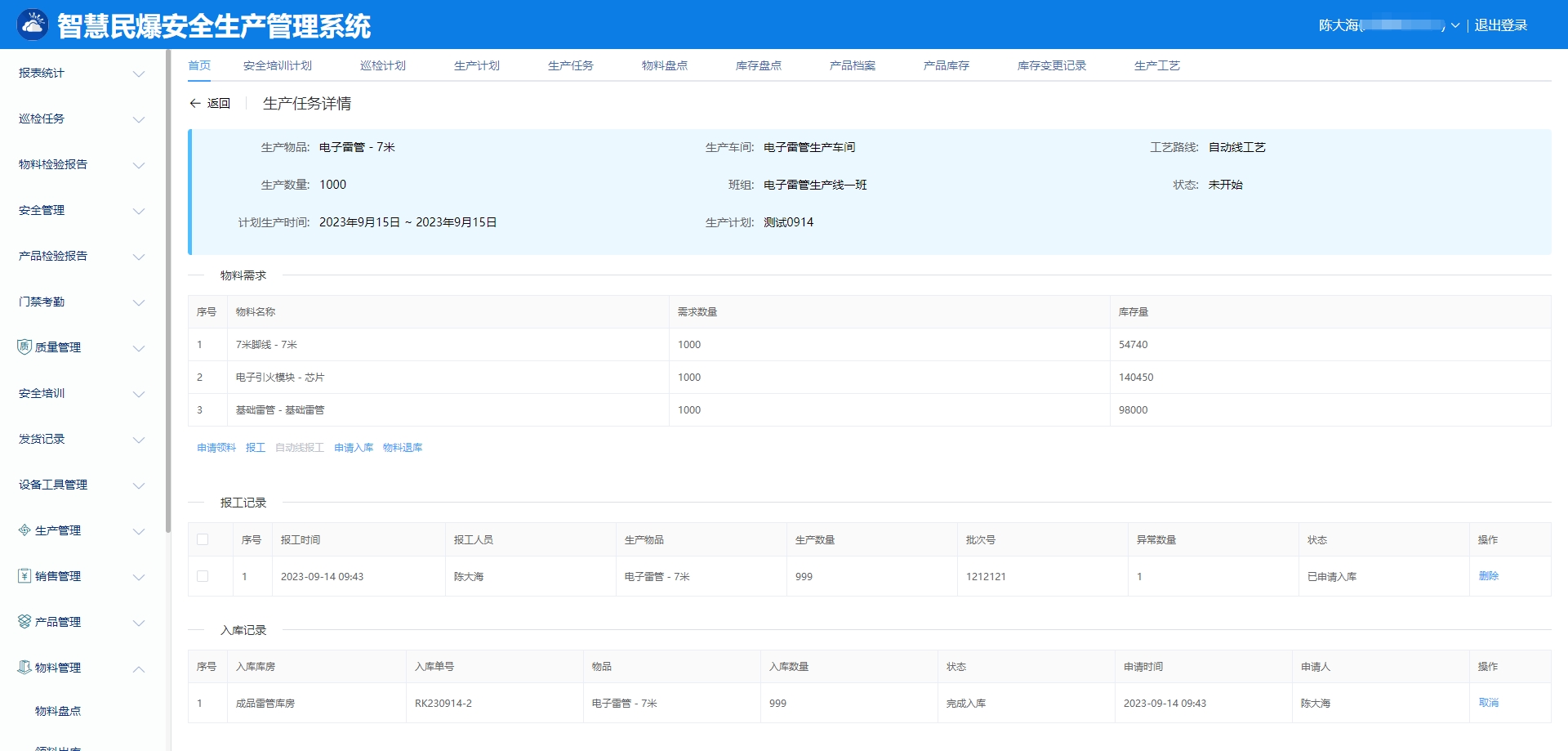The width and height of the screenshot is (1568, 751).
Task: Open the 物料盘点 tab
Action: pyautogui.click(x=665, y=65)
